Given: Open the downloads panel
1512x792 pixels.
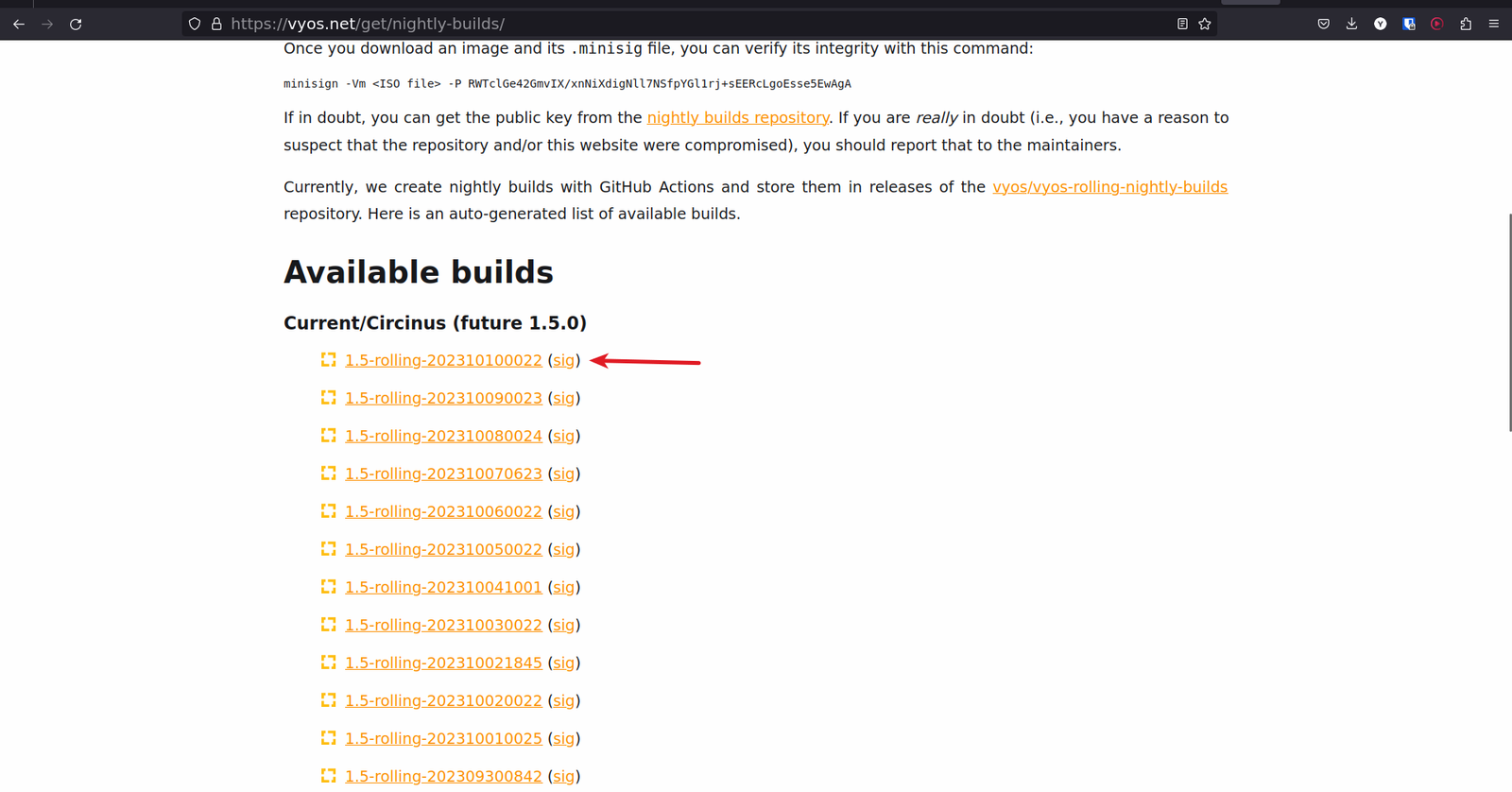Looking at the screenshot, I should click(x=1352, y=24).
